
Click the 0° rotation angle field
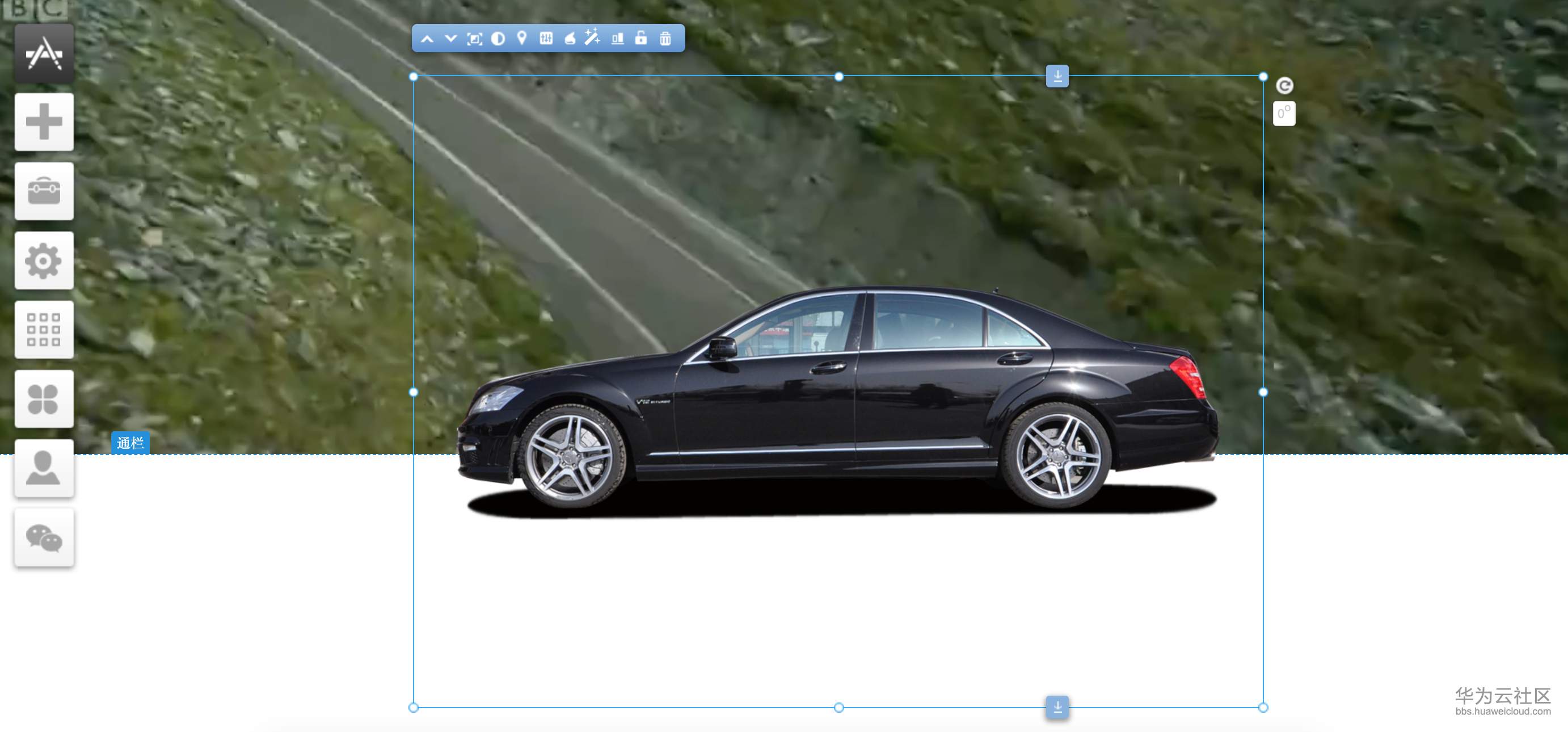click(x=1284, y=113)
